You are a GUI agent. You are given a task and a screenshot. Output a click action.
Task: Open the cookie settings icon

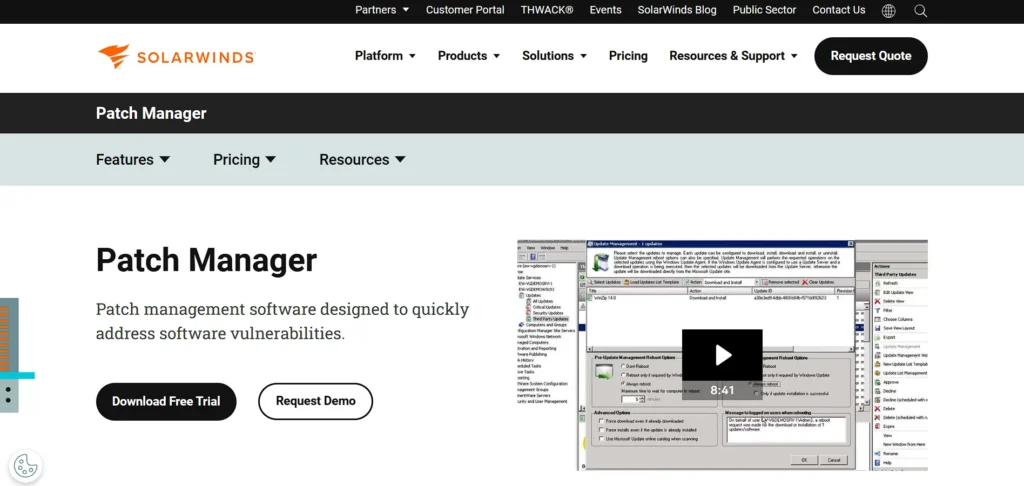pyautogui.click(x=25, y=466)
